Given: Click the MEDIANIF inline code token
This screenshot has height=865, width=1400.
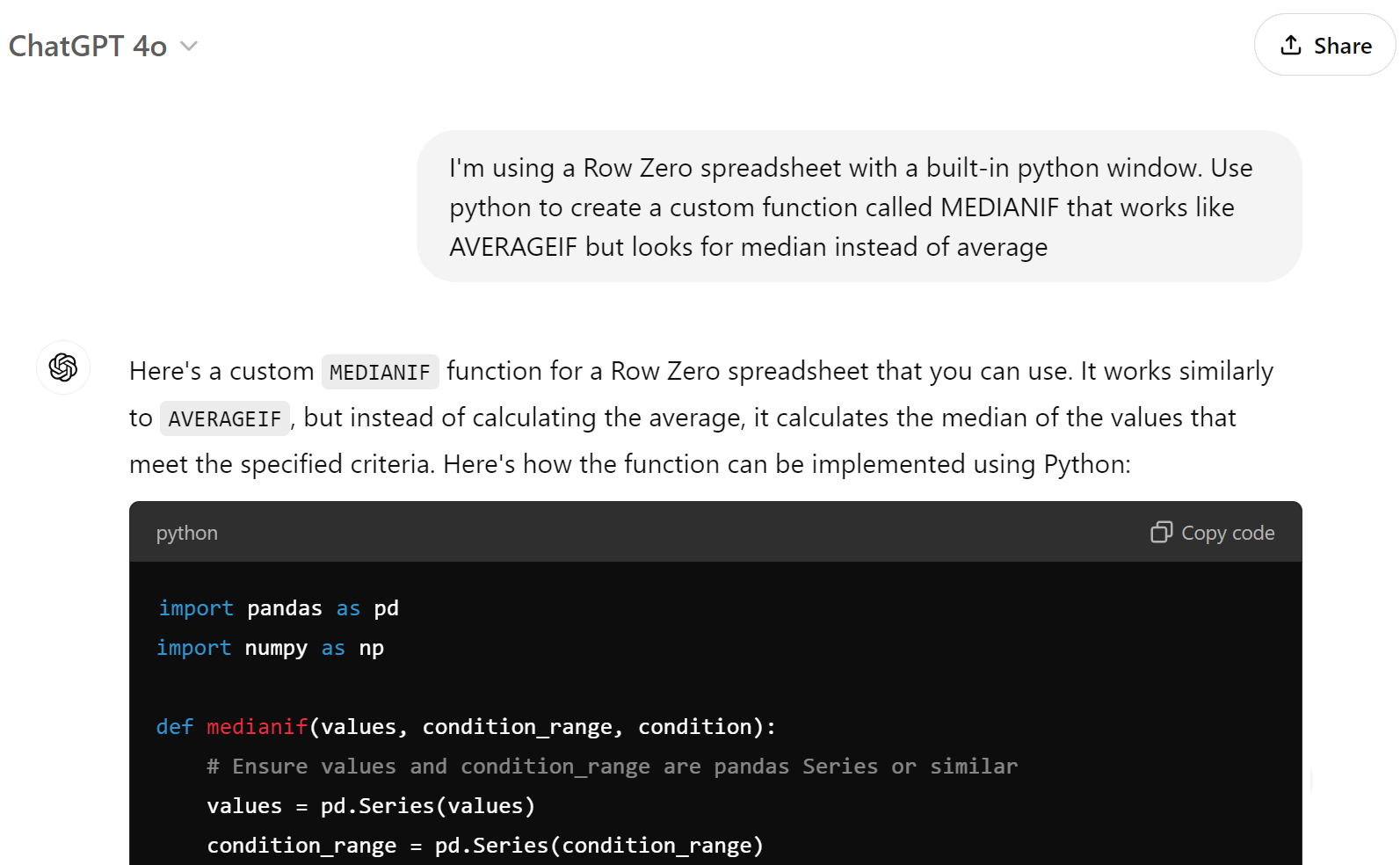Looking at the screenshot, I should (x=380, y=371).
